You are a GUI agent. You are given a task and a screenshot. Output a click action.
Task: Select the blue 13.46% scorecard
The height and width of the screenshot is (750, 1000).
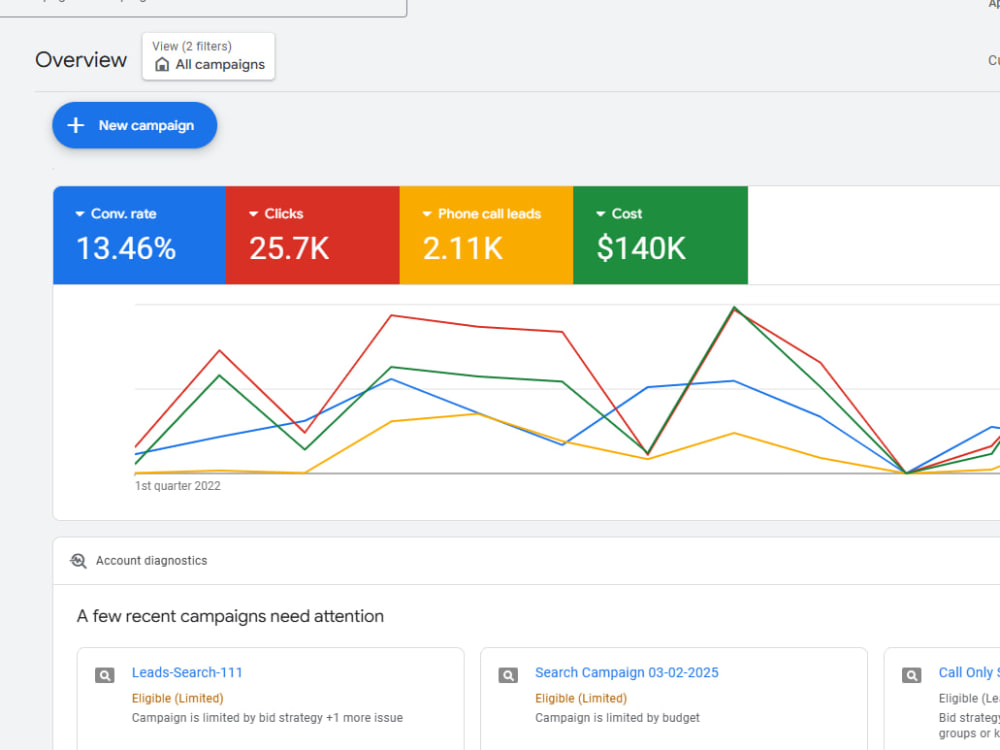tap(140, 235)
